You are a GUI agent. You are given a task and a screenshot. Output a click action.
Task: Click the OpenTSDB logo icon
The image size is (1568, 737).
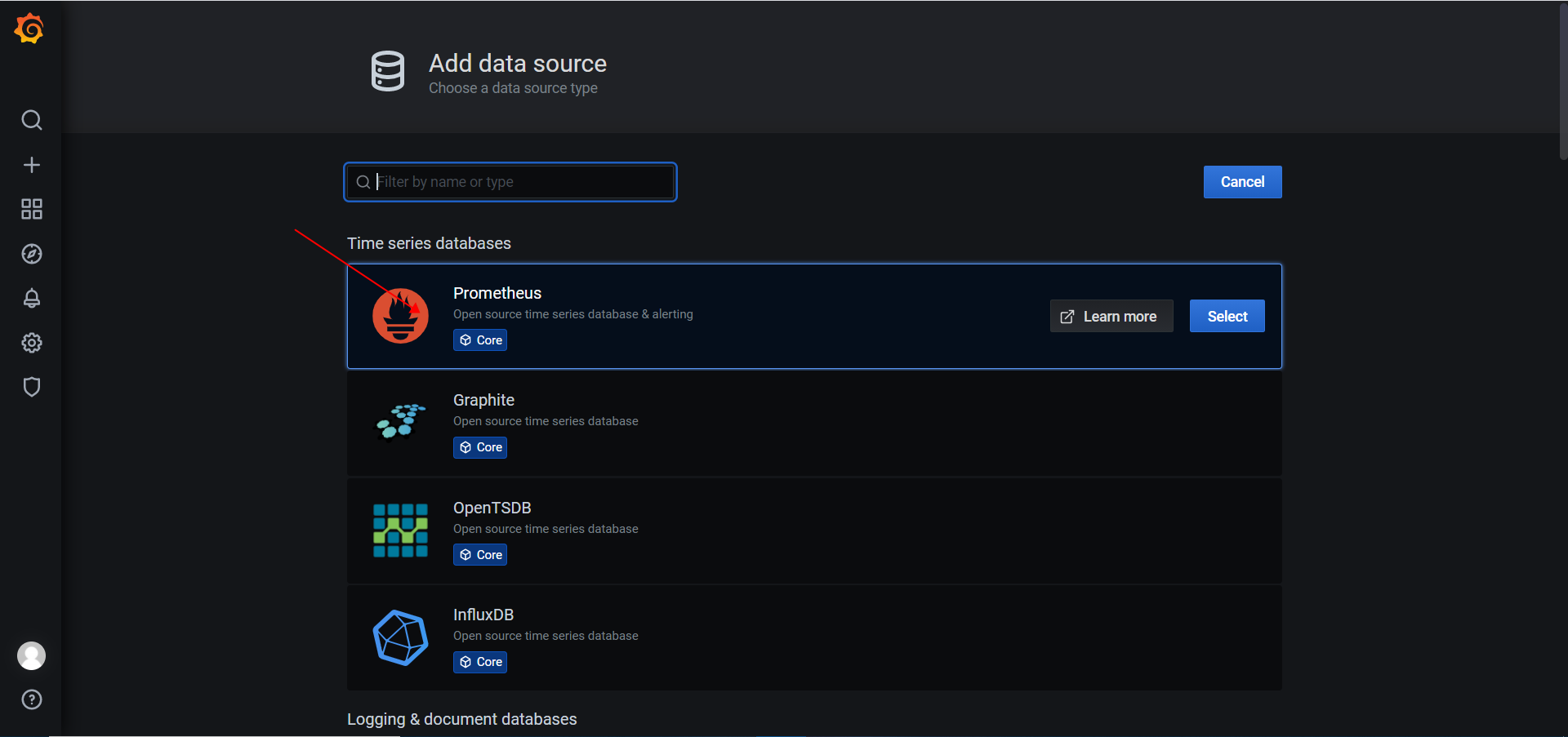(400, 531)
